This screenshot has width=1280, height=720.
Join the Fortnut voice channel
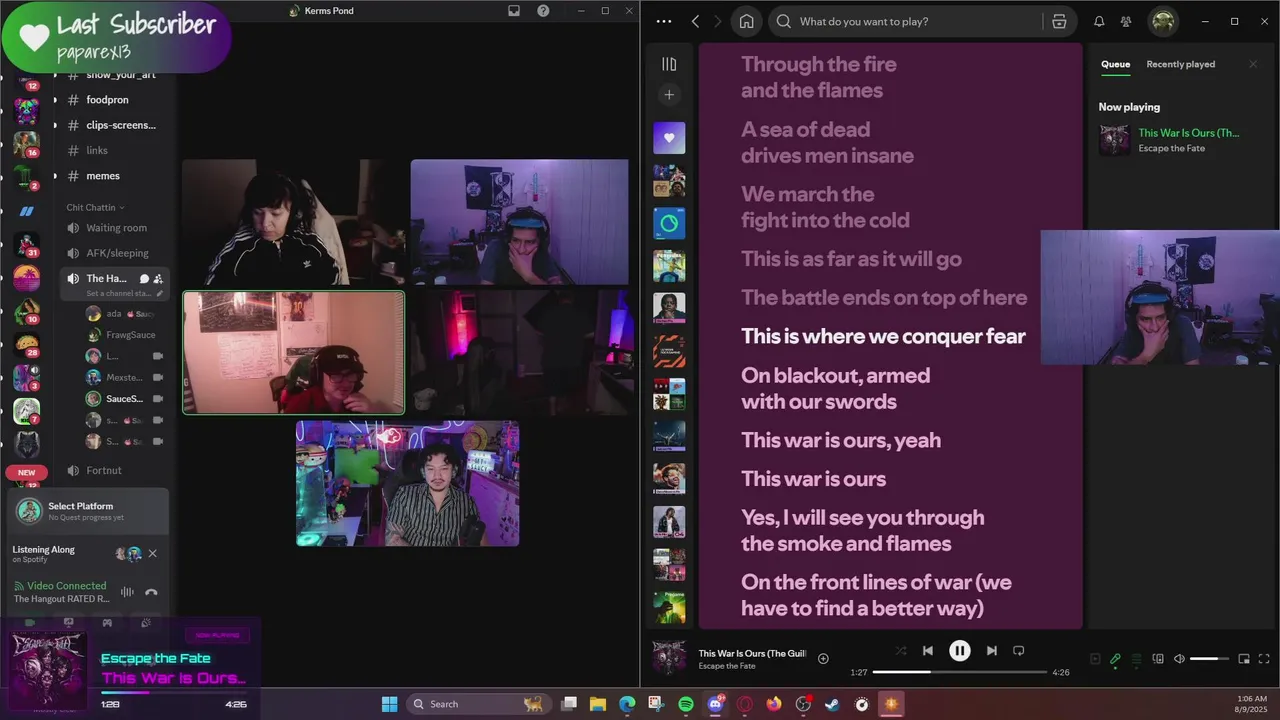[x=104, y=470]
